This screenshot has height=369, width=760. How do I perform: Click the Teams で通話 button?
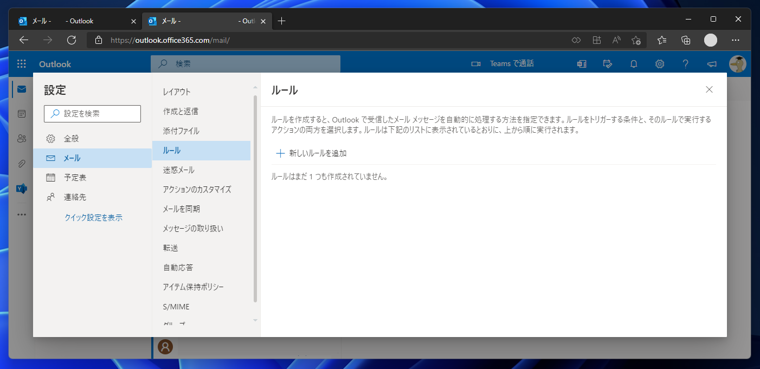(x=502, y=64)
